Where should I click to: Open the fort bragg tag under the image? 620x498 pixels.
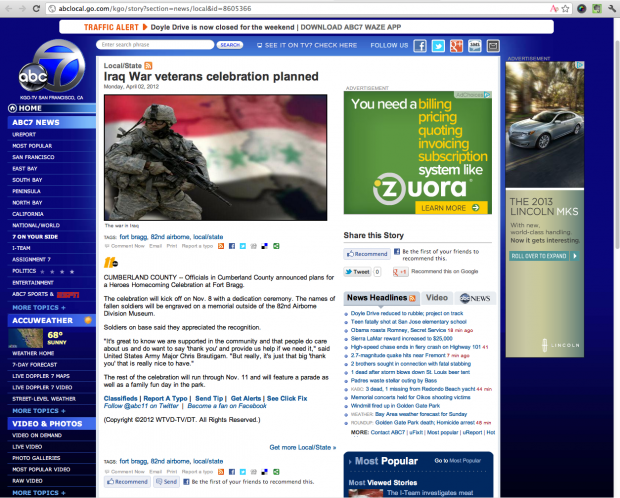pos(133,237)
